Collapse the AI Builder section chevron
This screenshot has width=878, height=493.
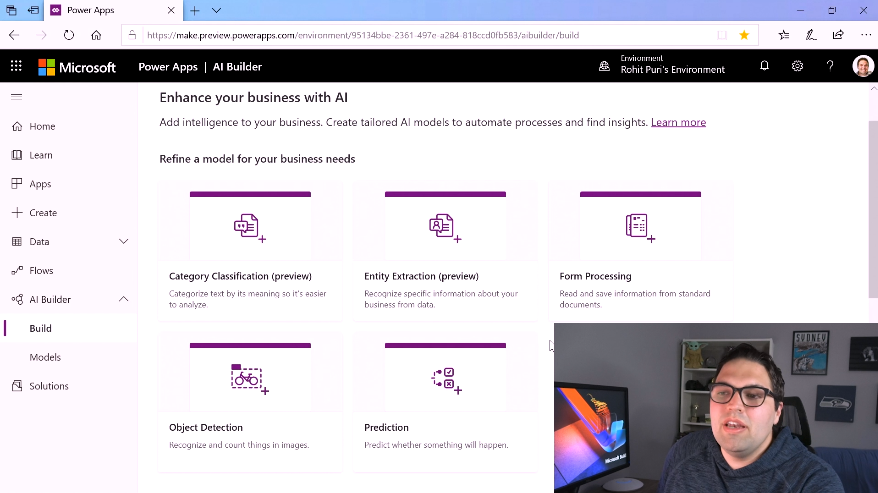point(124,299)
